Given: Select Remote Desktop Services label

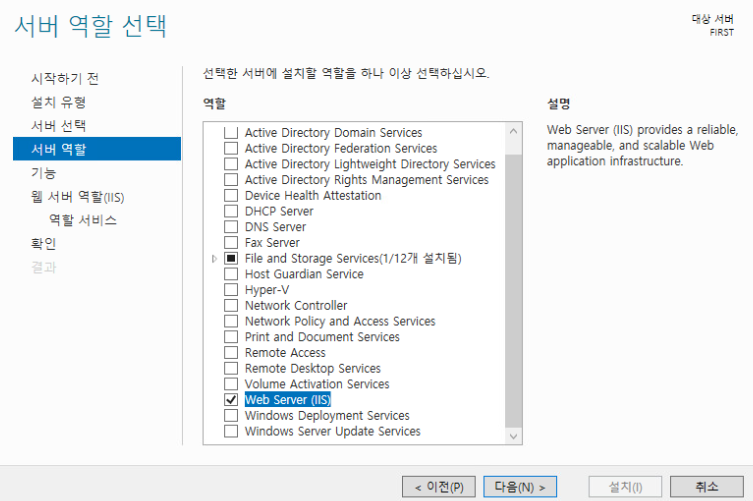Looking at the screenshot, I should [313, 368].
